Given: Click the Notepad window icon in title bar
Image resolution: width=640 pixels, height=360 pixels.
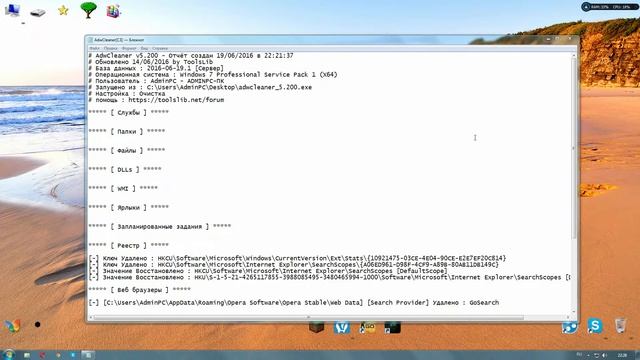Looking at the screenshot, I should coord(91,40).
